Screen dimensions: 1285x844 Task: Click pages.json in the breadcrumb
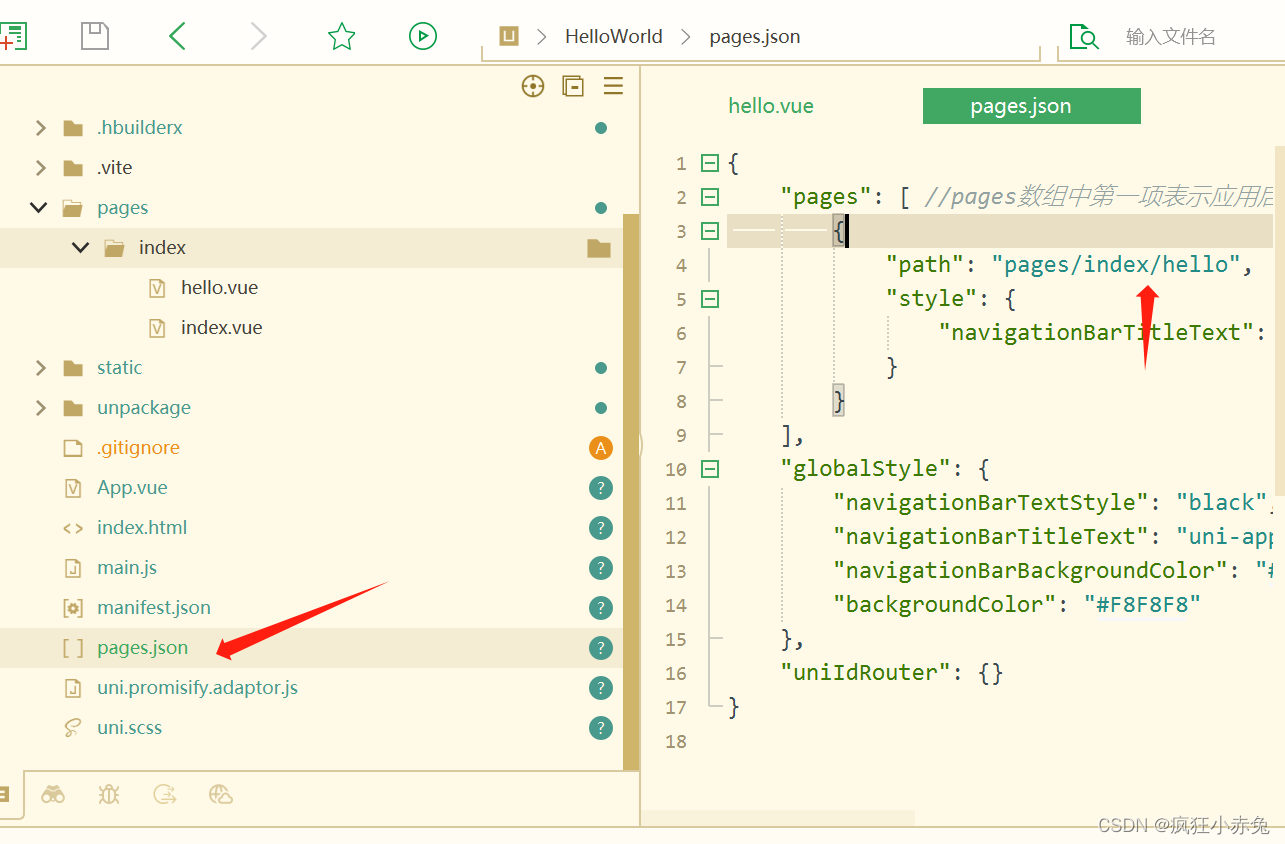[x=755, y=37]
